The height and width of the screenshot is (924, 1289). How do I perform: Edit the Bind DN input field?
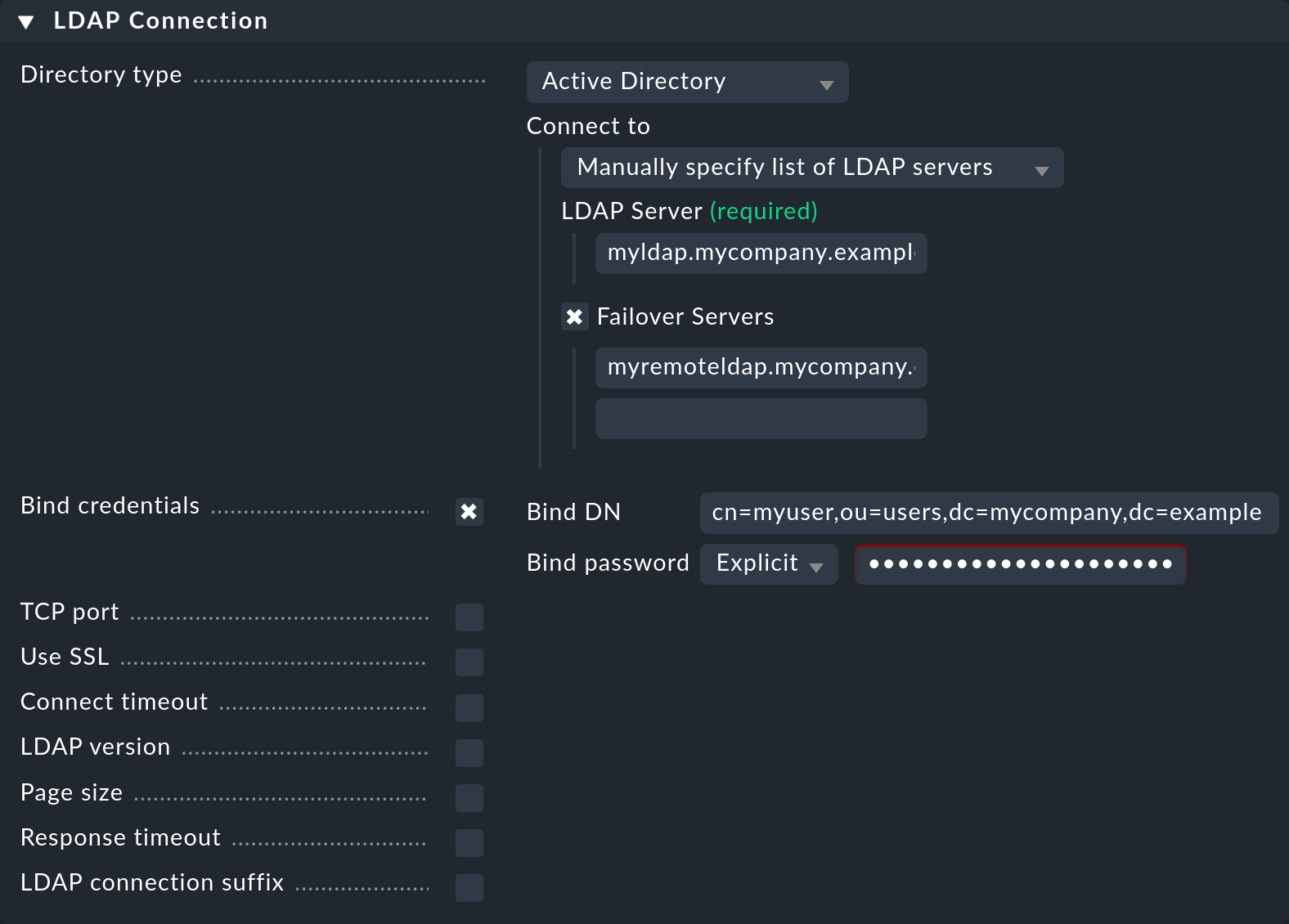[989, 513]
